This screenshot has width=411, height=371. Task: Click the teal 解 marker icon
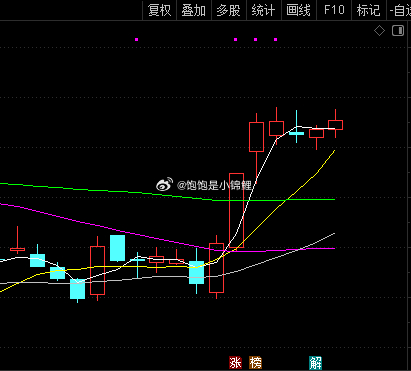[315, 363]
